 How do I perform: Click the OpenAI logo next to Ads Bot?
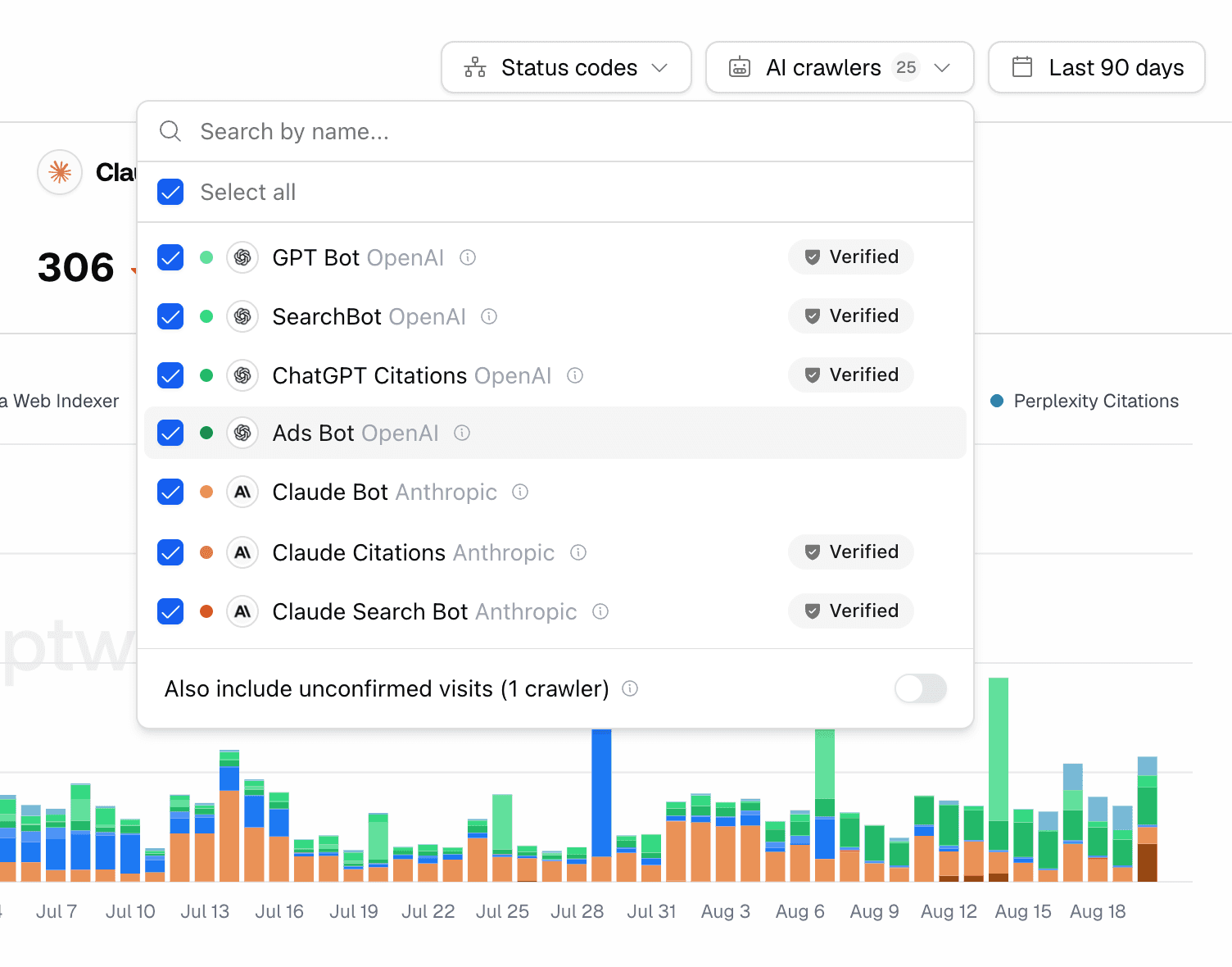(242, 433)
